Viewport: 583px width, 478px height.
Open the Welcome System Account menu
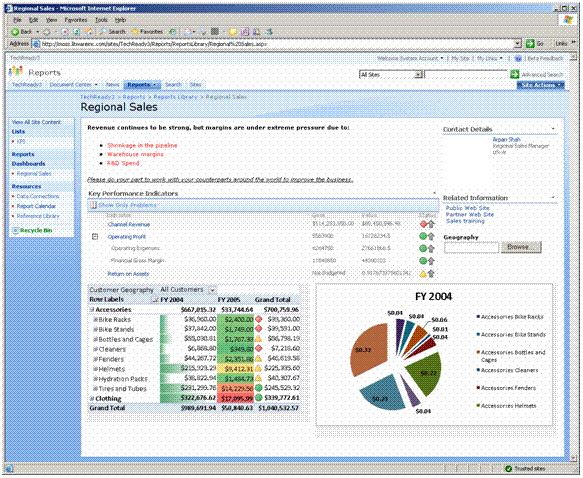[x=410, y=58]
